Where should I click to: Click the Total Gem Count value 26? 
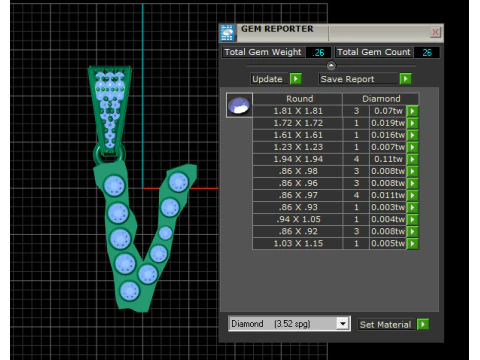[427, 52]
